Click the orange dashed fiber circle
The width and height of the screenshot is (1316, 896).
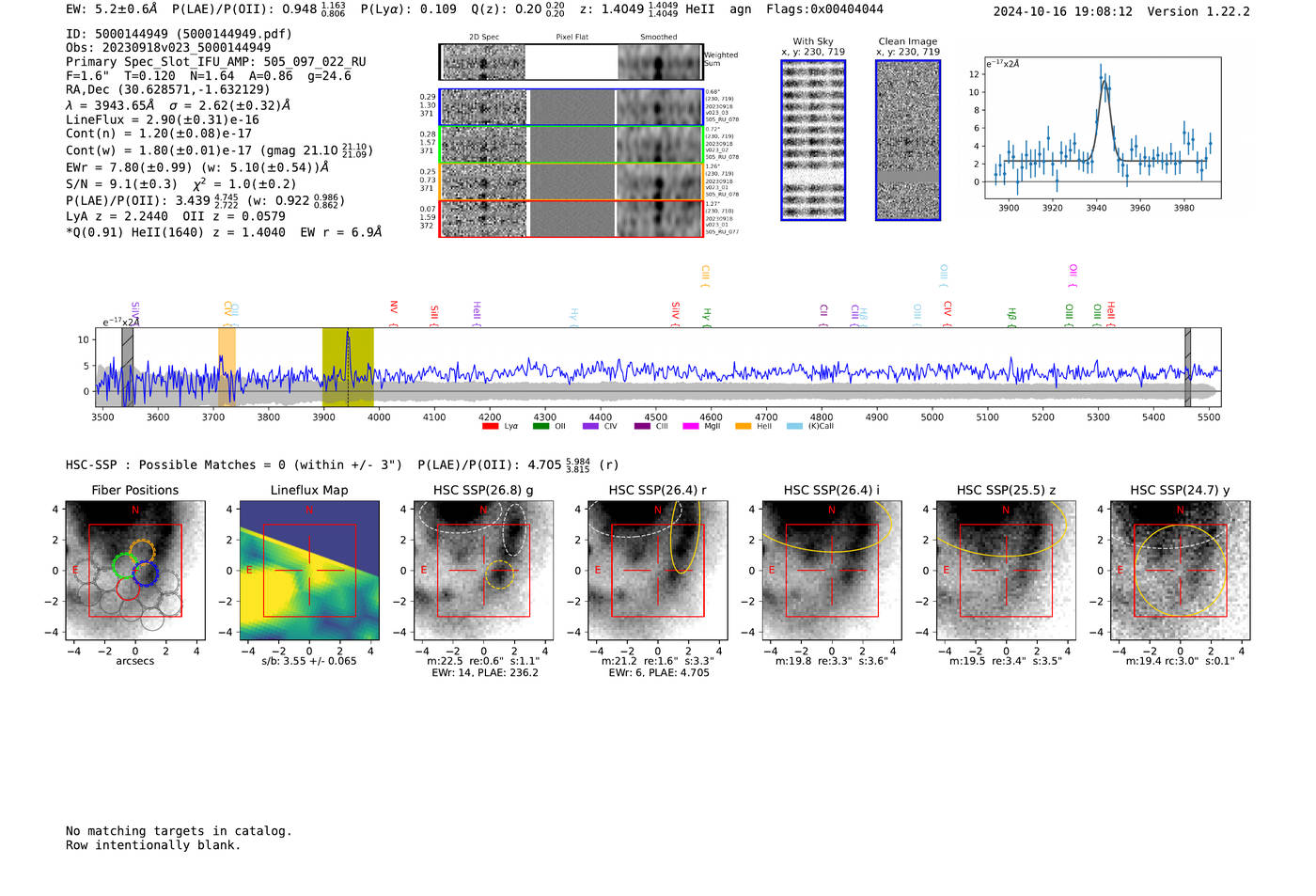(x=142, y=553)
